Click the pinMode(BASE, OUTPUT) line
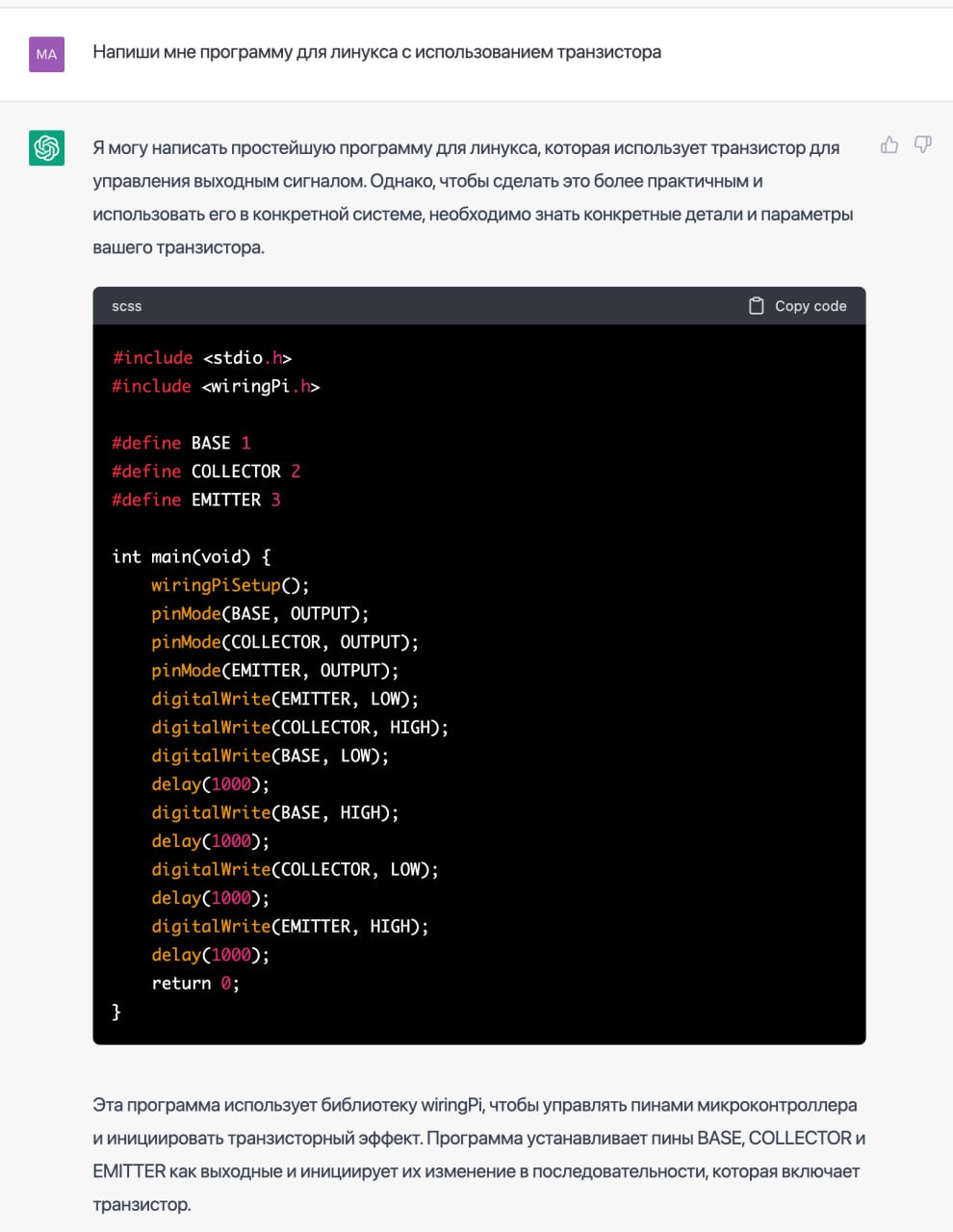The image size is (953, 1232). [260, 613]
